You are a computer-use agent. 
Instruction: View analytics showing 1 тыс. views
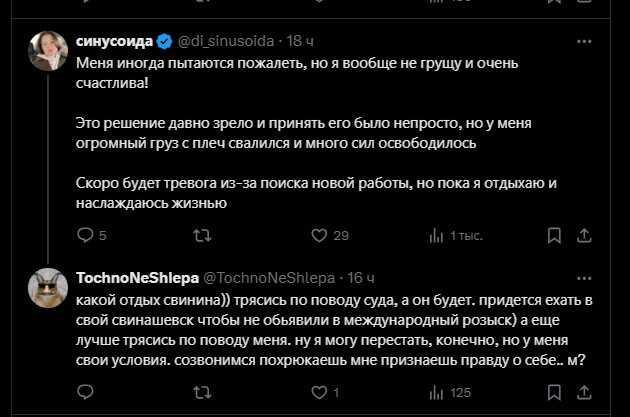point(436,235)
